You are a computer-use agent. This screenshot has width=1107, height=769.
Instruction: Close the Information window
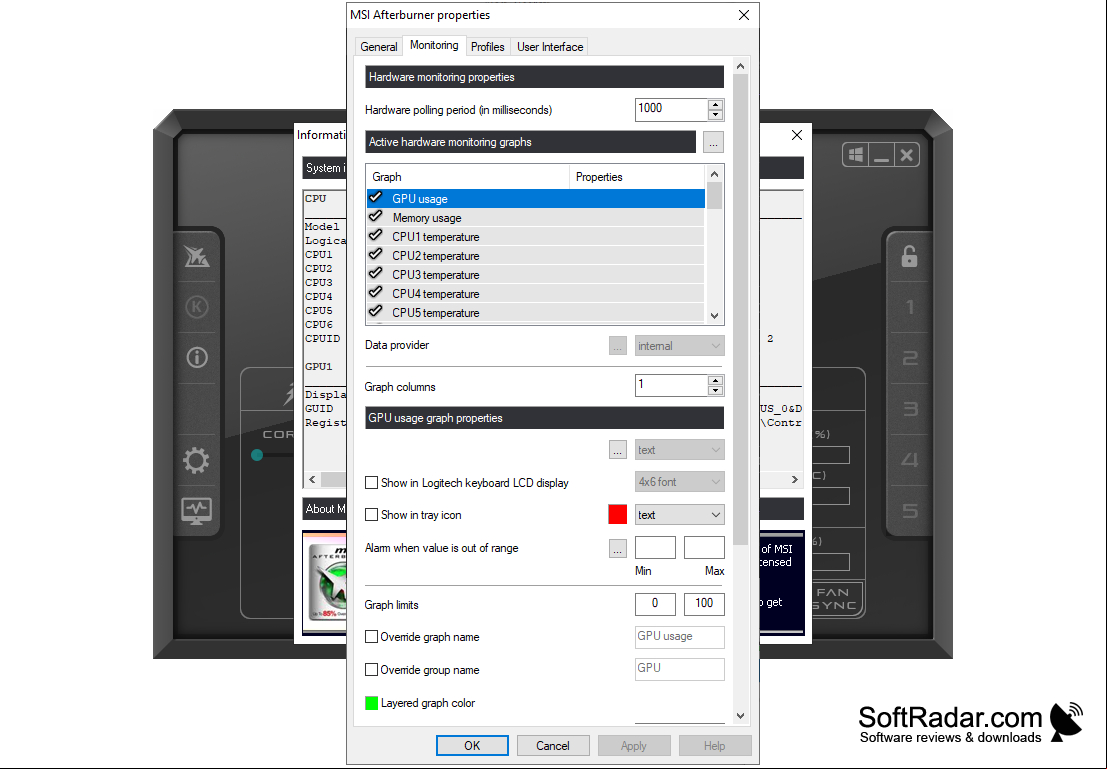(x=796, y=135)
